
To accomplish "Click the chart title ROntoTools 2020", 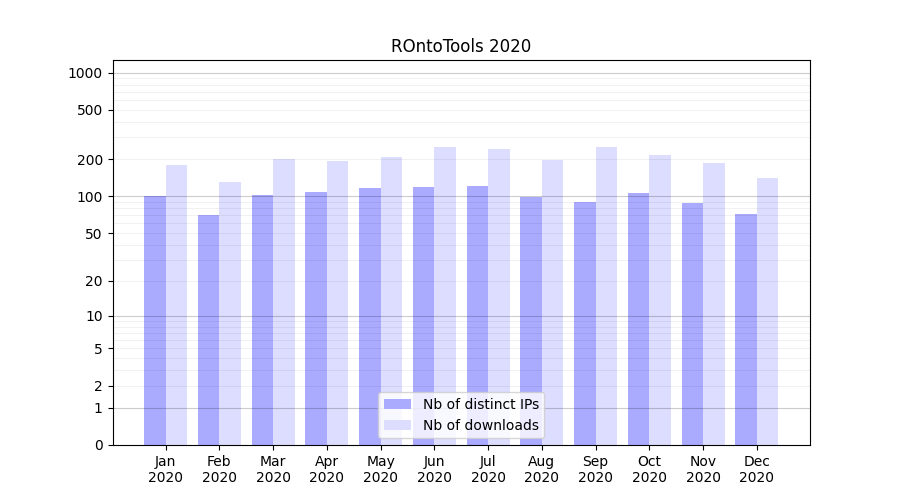I will [460, 46].
